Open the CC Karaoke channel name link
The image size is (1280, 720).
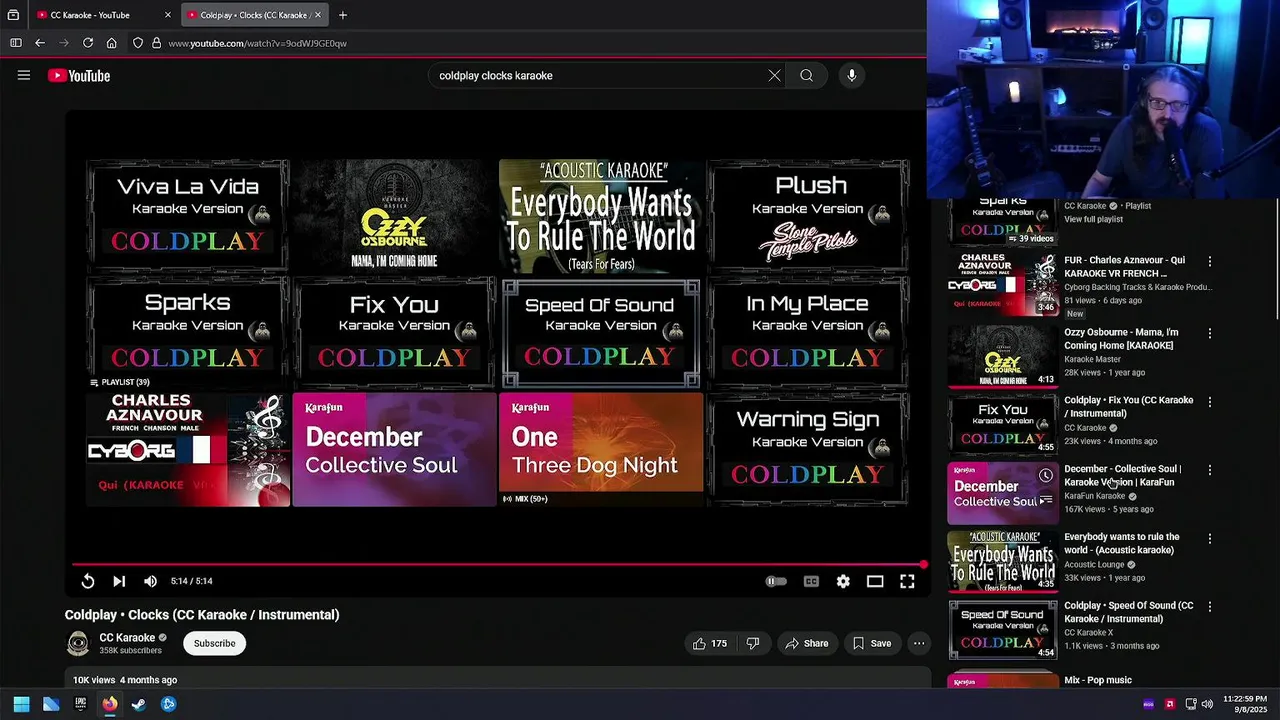(127, 638)
